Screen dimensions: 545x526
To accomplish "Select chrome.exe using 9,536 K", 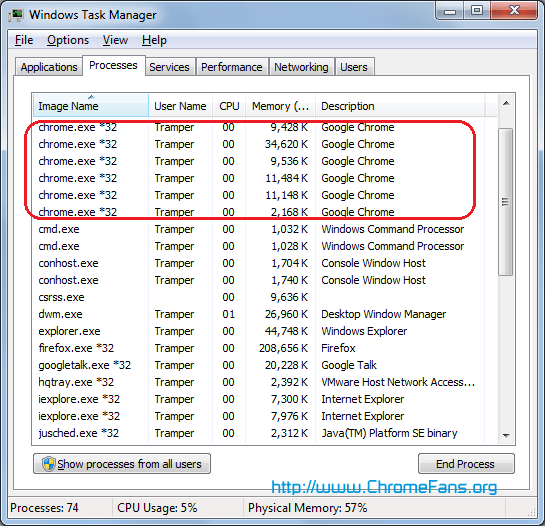I will (258, 161).
